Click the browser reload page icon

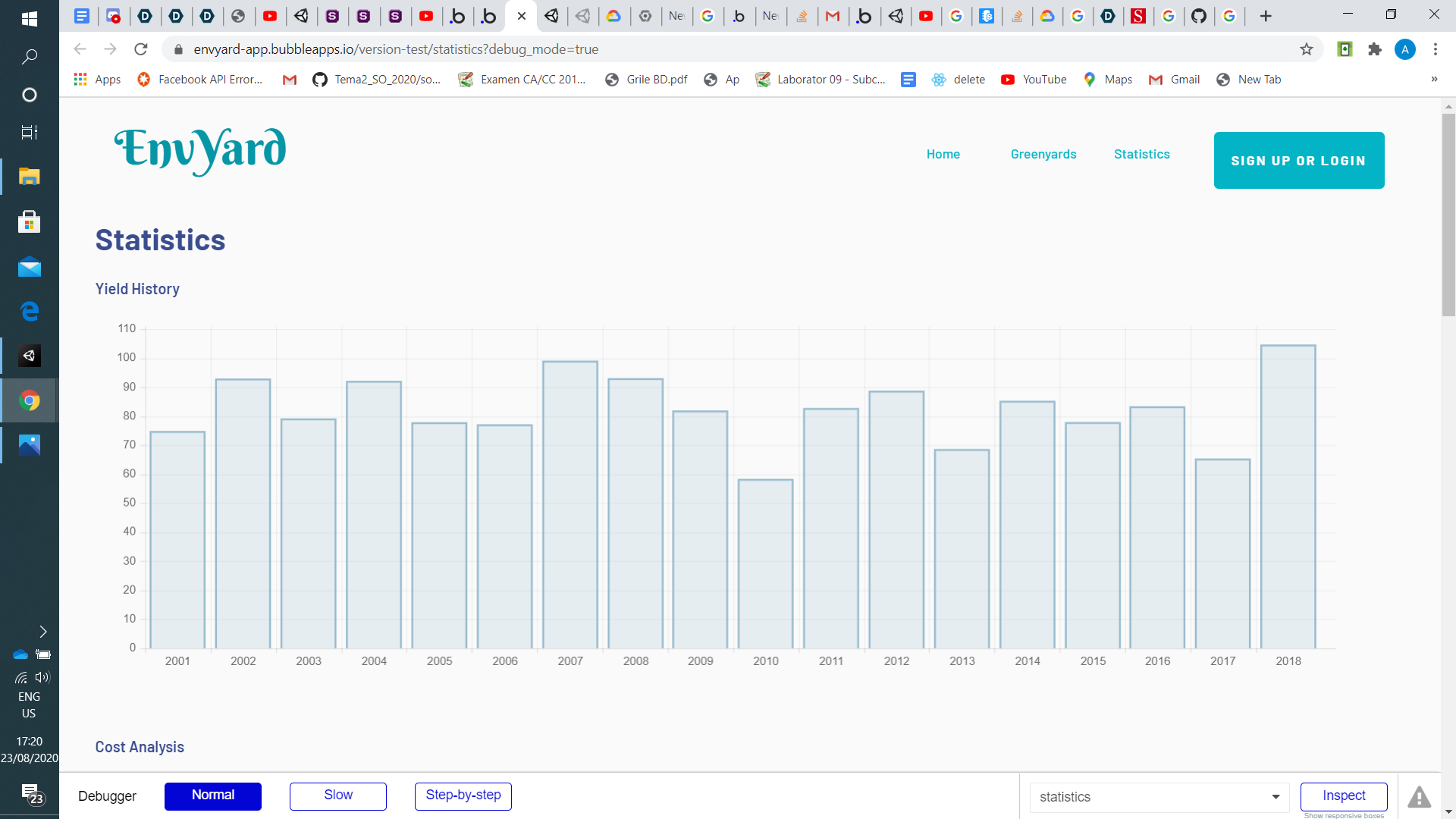(x=141, y=49)
